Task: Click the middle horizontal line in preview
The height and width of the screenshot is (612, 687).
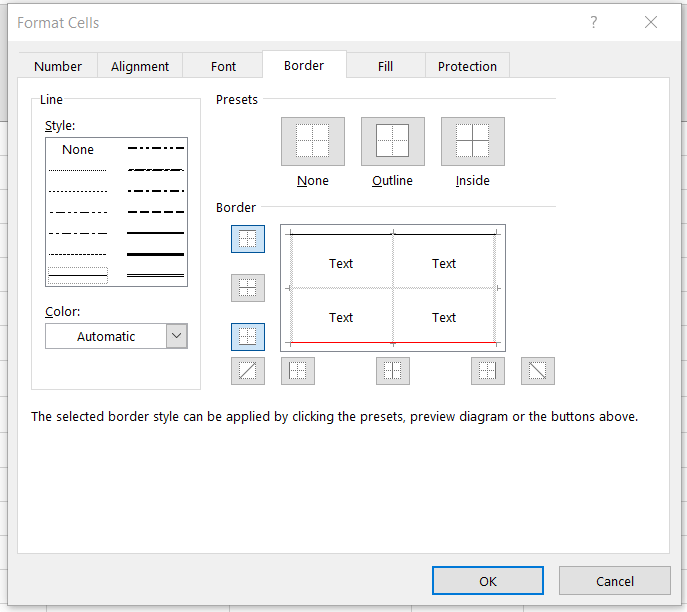Action: coord(393,288)
